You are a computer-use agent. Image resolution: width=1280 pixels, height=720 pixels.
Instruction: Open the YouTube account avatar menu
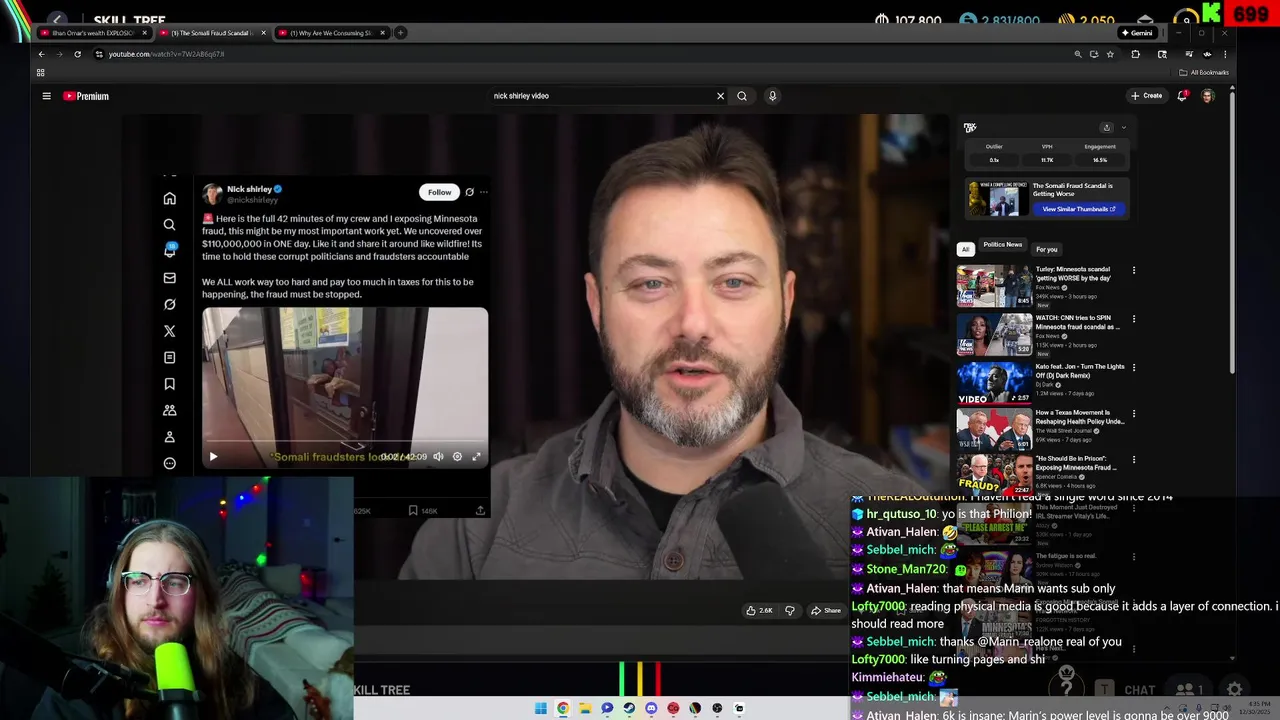click(x=1208, y=96)
